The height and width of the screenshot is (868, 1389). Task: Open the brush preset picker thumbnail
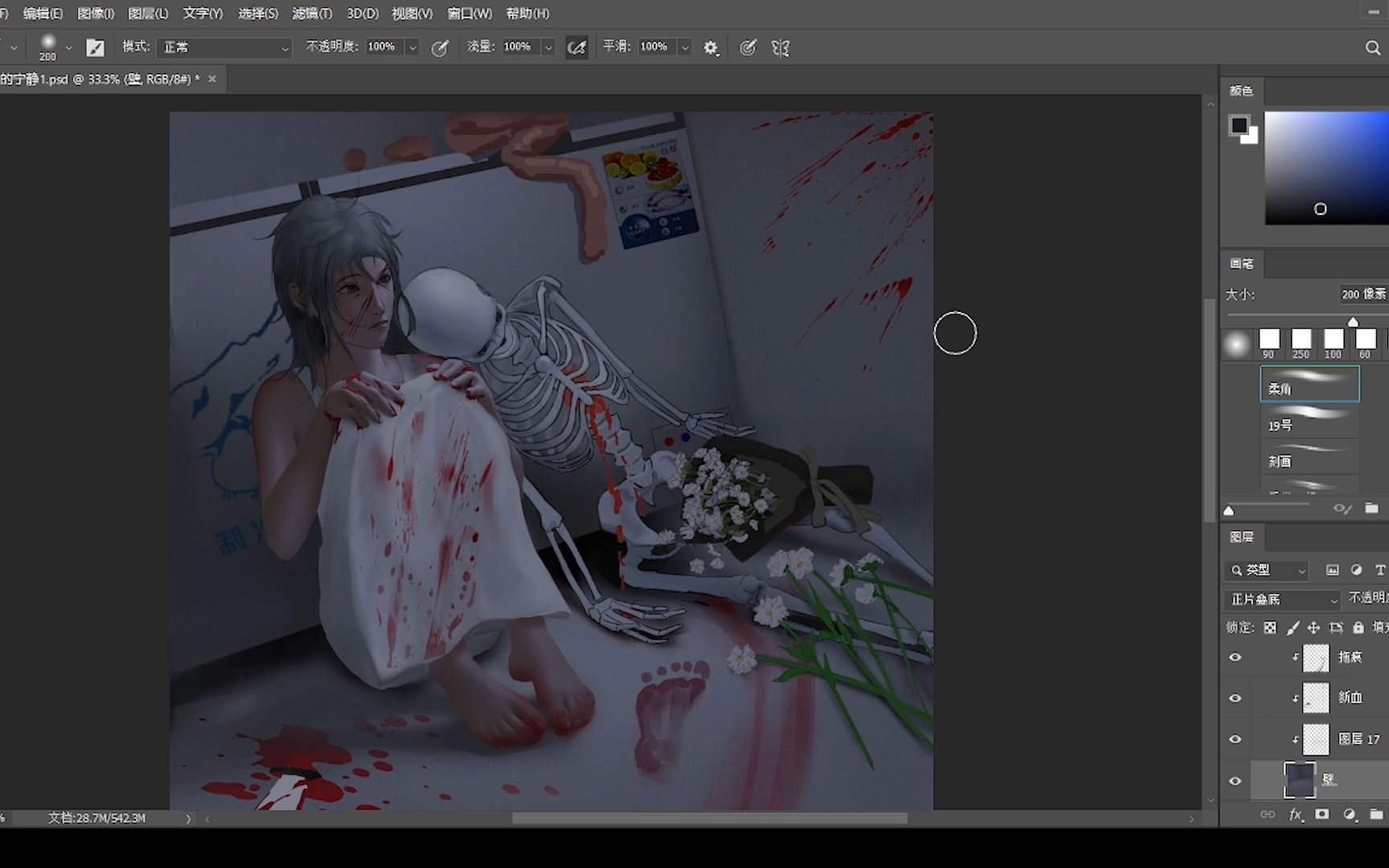click(47, 47)
